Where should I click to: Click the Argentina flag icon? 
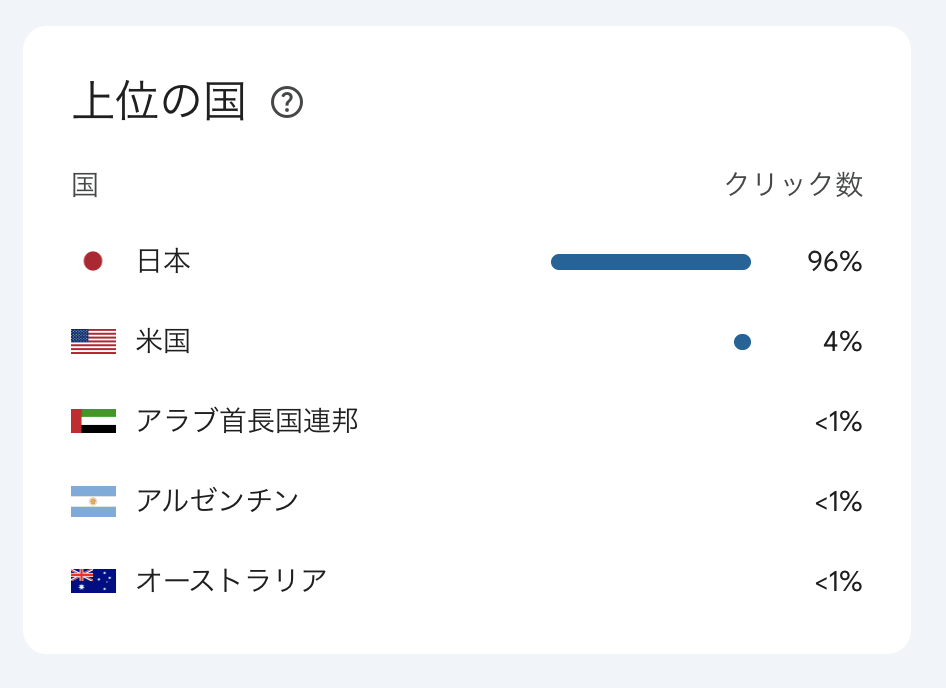pos(93,501)
